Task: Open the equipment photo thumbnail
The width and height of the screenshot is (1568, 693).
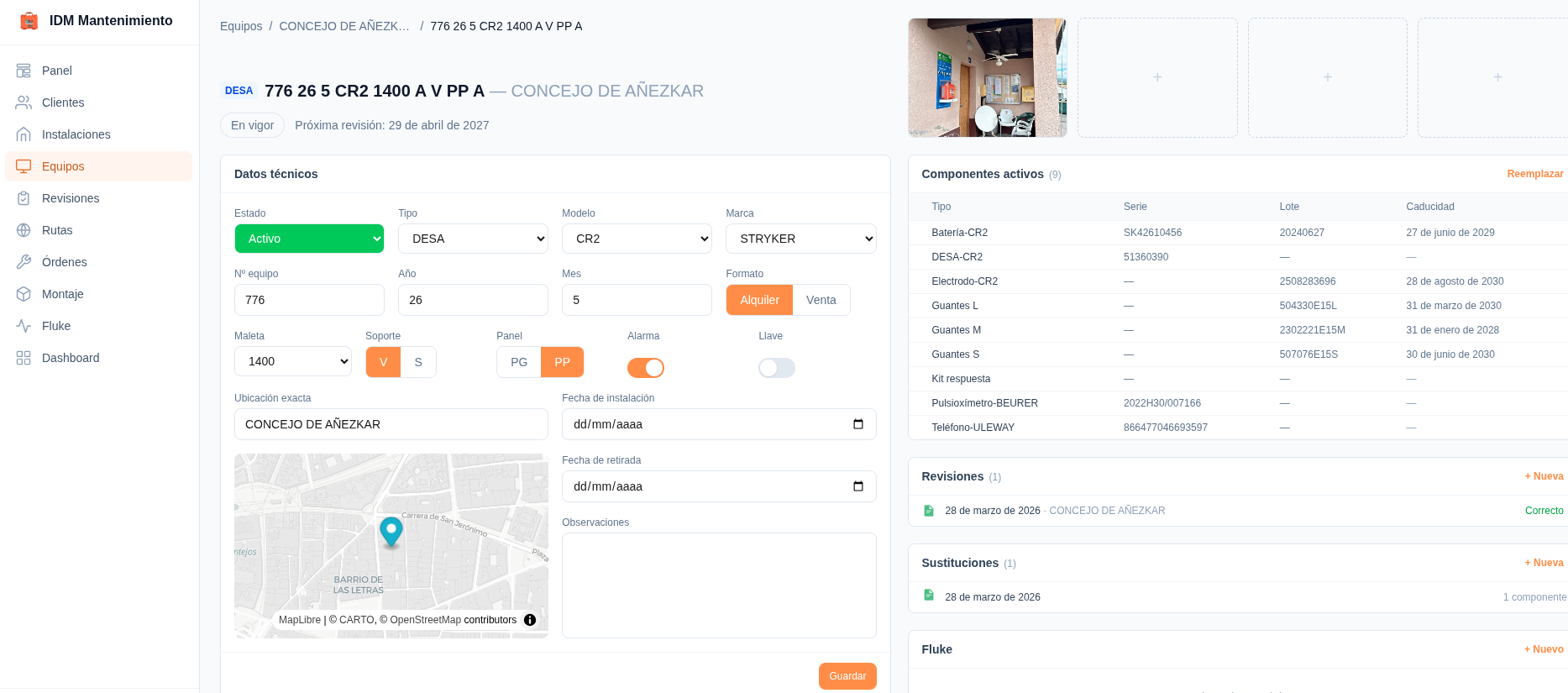Action: [x=987, y=77]
